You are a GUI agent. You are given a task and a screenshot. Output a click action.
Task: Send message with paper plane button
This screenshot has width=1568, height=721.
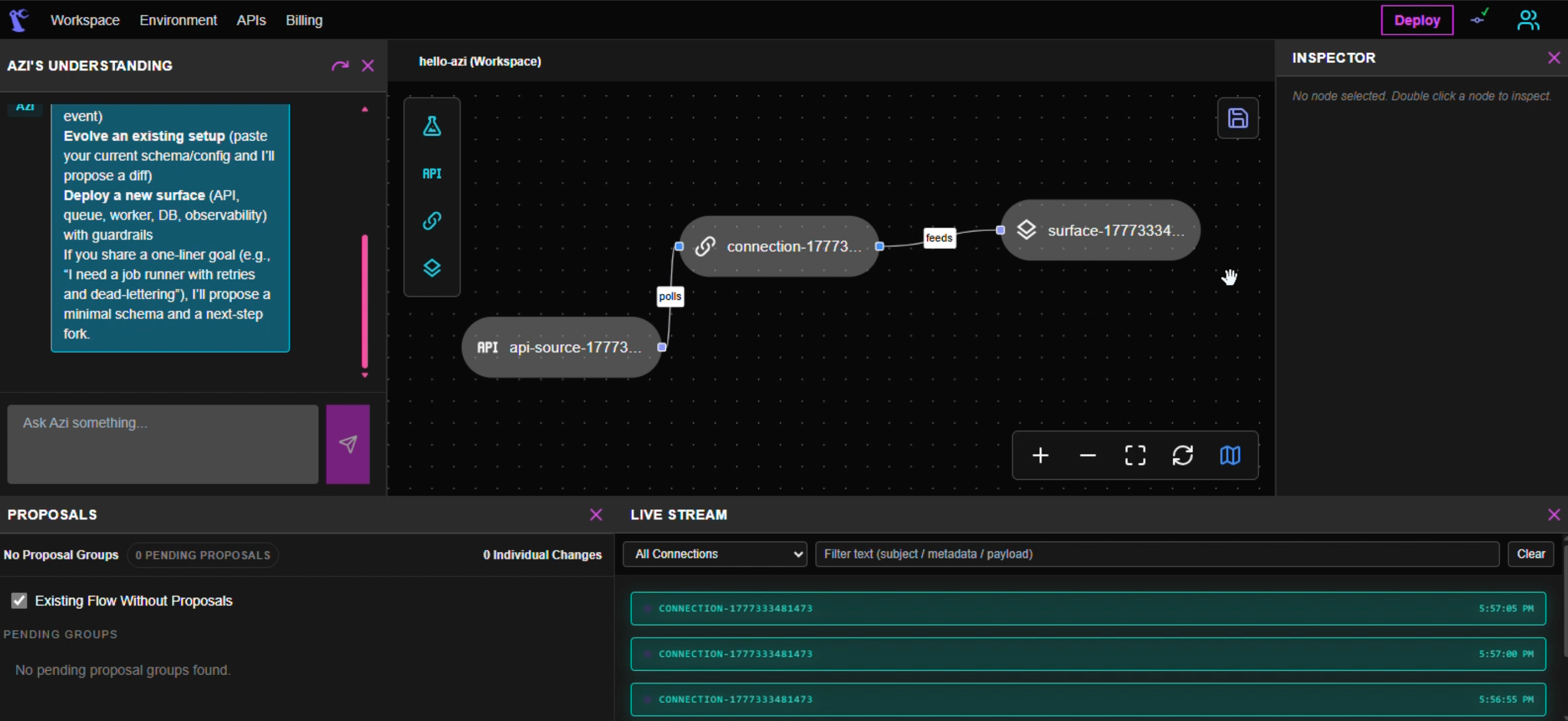tap(348, 444)
